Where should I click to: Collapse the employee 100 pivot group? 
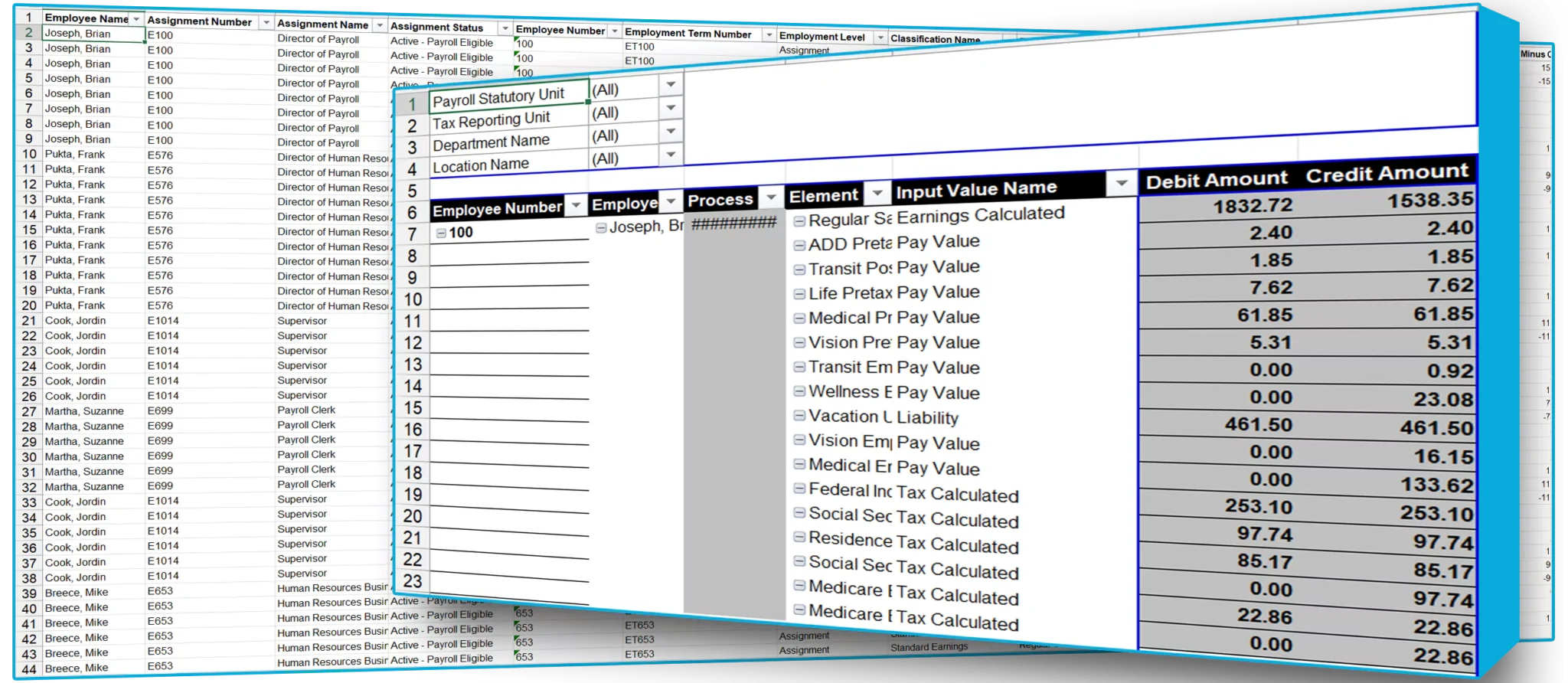[x=441, y=233]
